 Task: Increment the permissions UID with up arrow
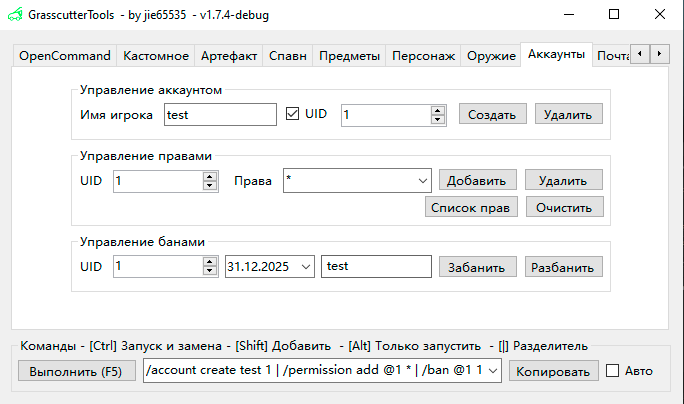[209, 176]
